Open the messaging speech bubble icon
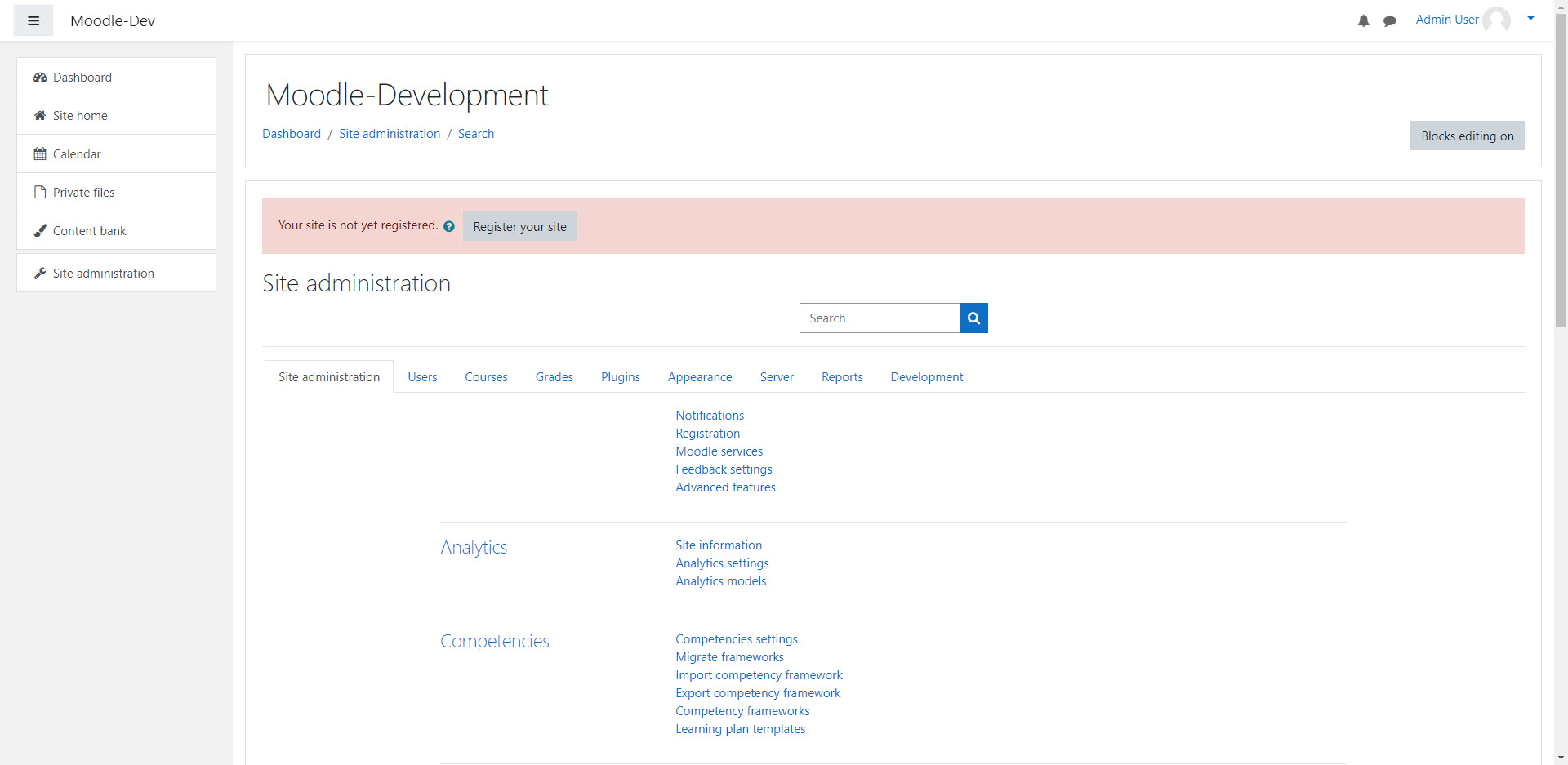Viewport: 1568px width, 765px height. pos(1389,21)
